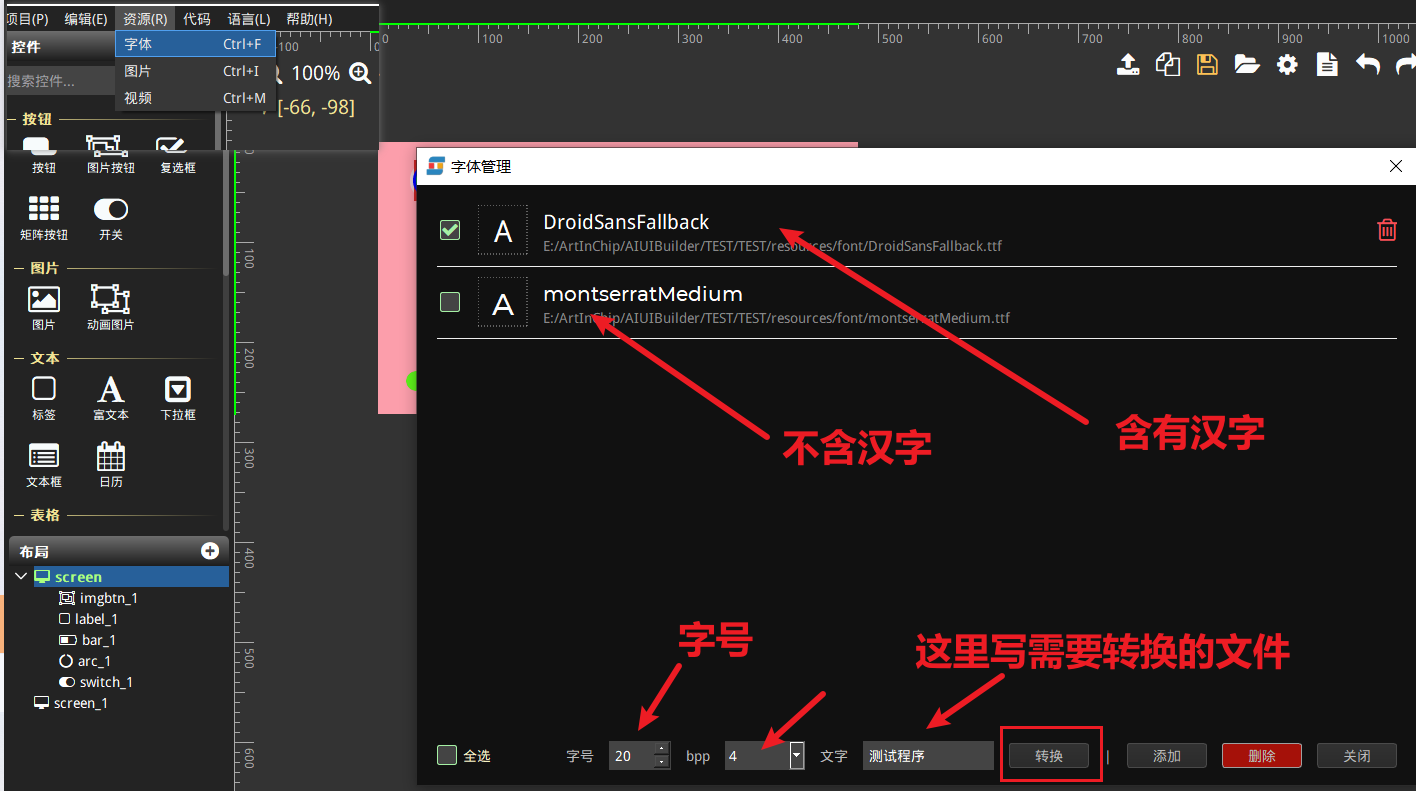Click the red 删除 delete button

[x=1262, y=755]
